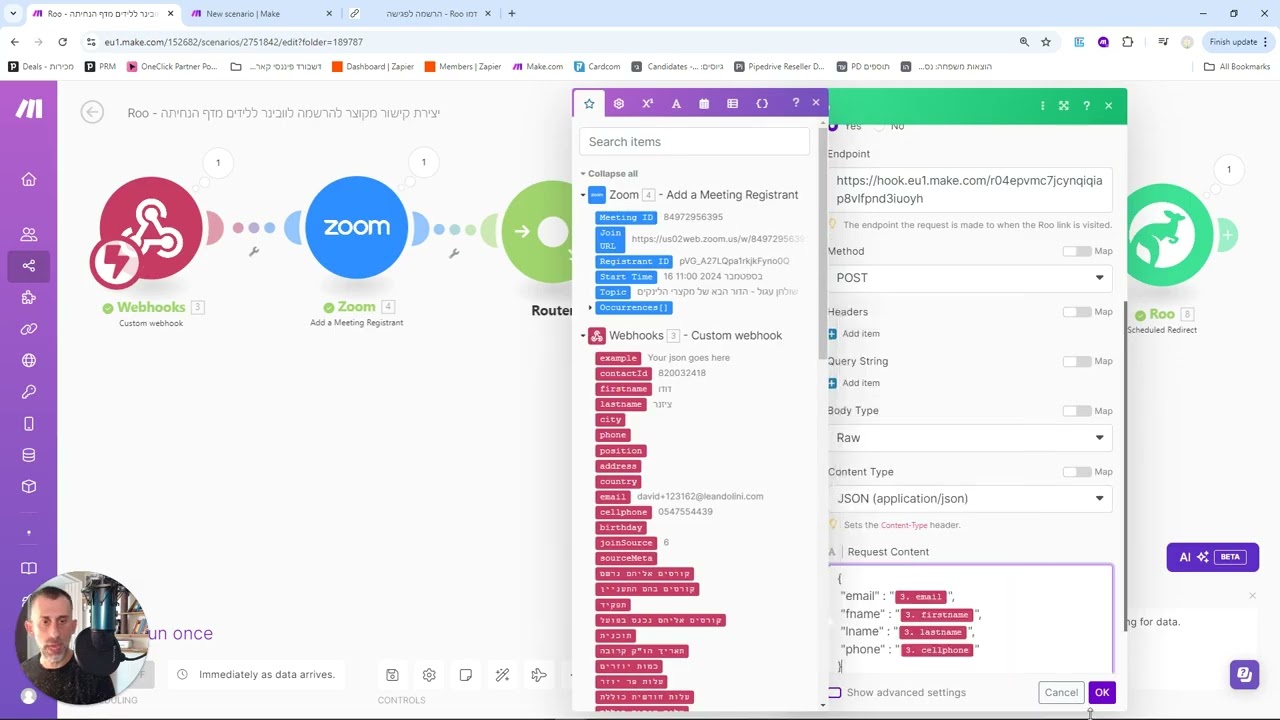
Task: Click auto-align magic wand icon
Action: [502, 675]
